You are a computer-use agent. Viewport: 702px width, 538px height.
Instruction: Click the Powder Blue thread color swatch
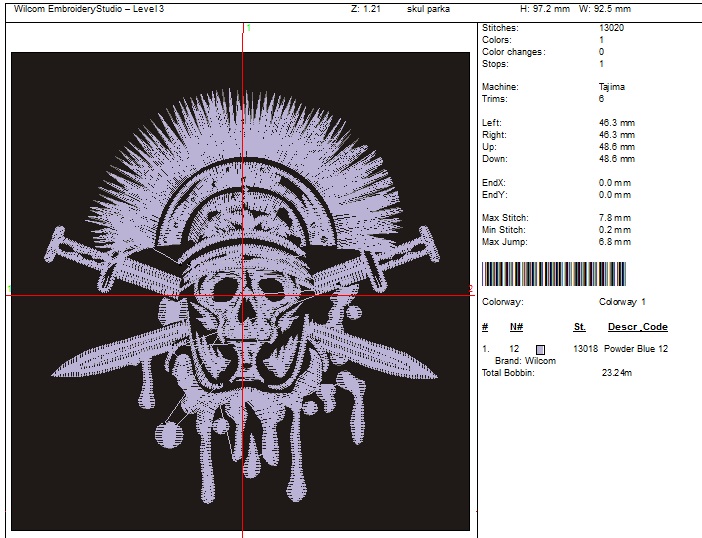tap(541, 348)
